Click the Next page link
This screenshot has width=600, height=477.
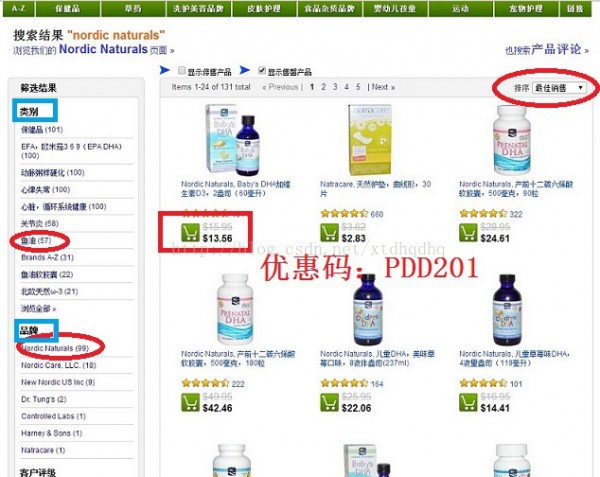click(x=381, y=87)
